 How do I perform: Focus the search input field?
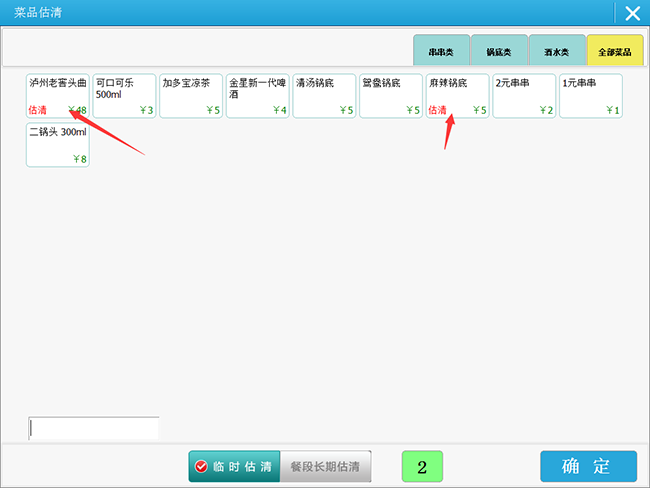(94, 428)
